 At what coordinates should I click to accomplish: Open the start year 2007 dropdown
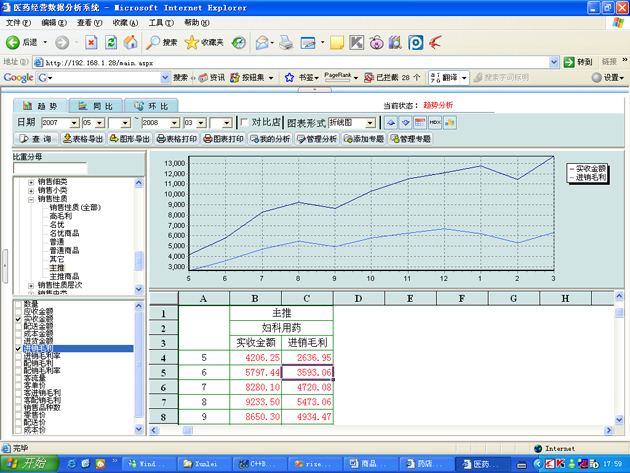pyautogui.click(x=74, y=123)
